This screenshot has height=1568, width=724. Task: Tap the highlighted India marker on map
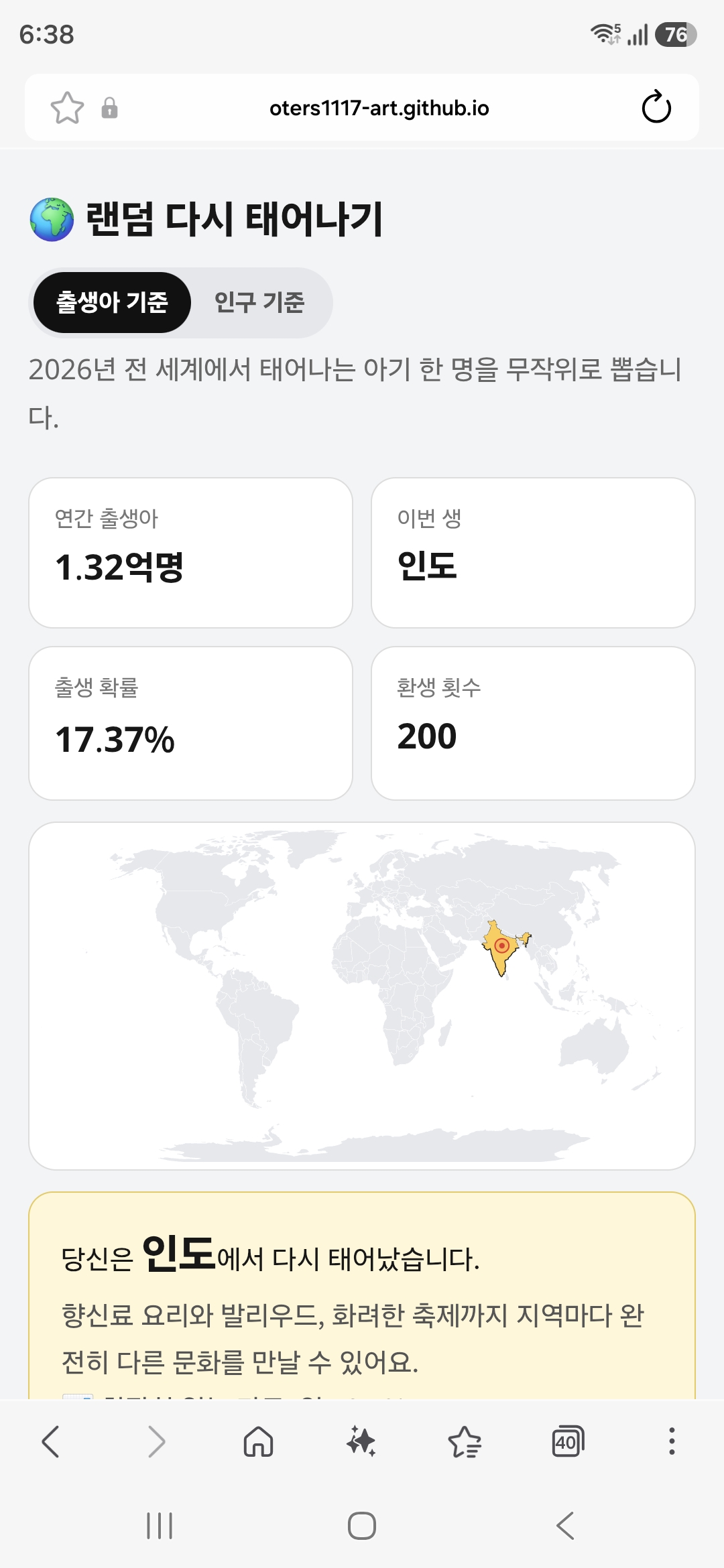point(501,945)
